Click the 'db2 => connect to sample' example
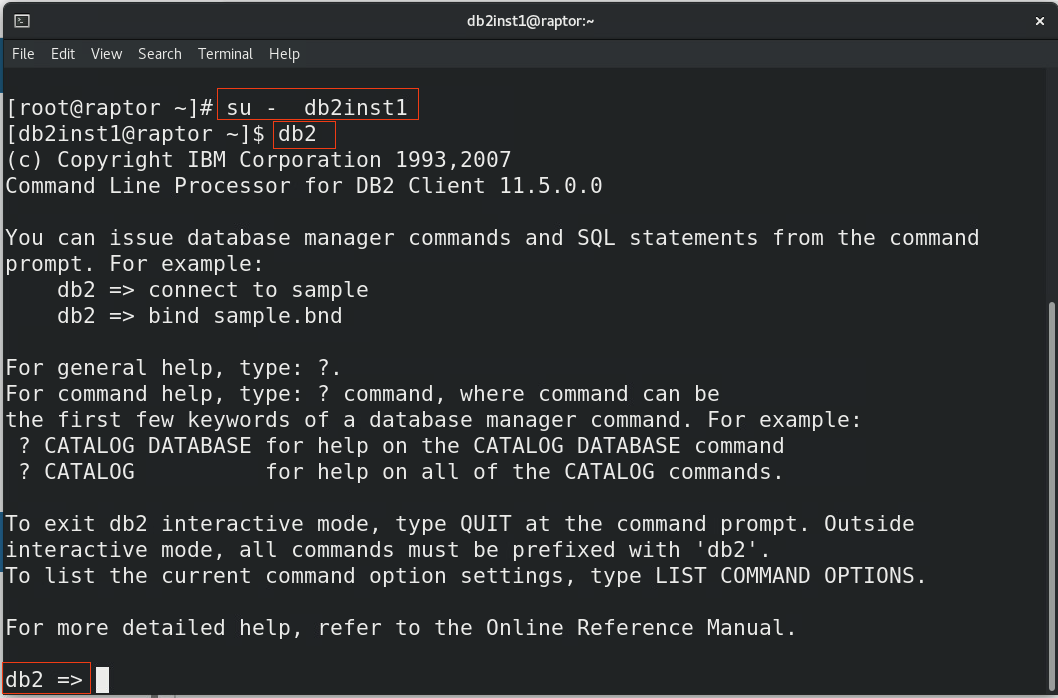Image resolution: width=1058 pixels, height=698 pixels. click(213, 290)
